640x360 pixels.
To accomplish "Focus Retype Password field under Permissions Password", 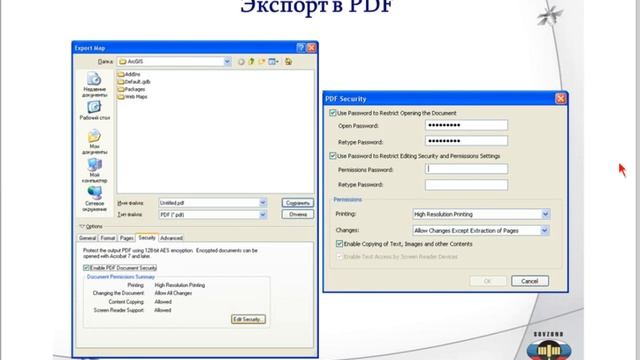I will pyautogui.click(x=466, y=185).
